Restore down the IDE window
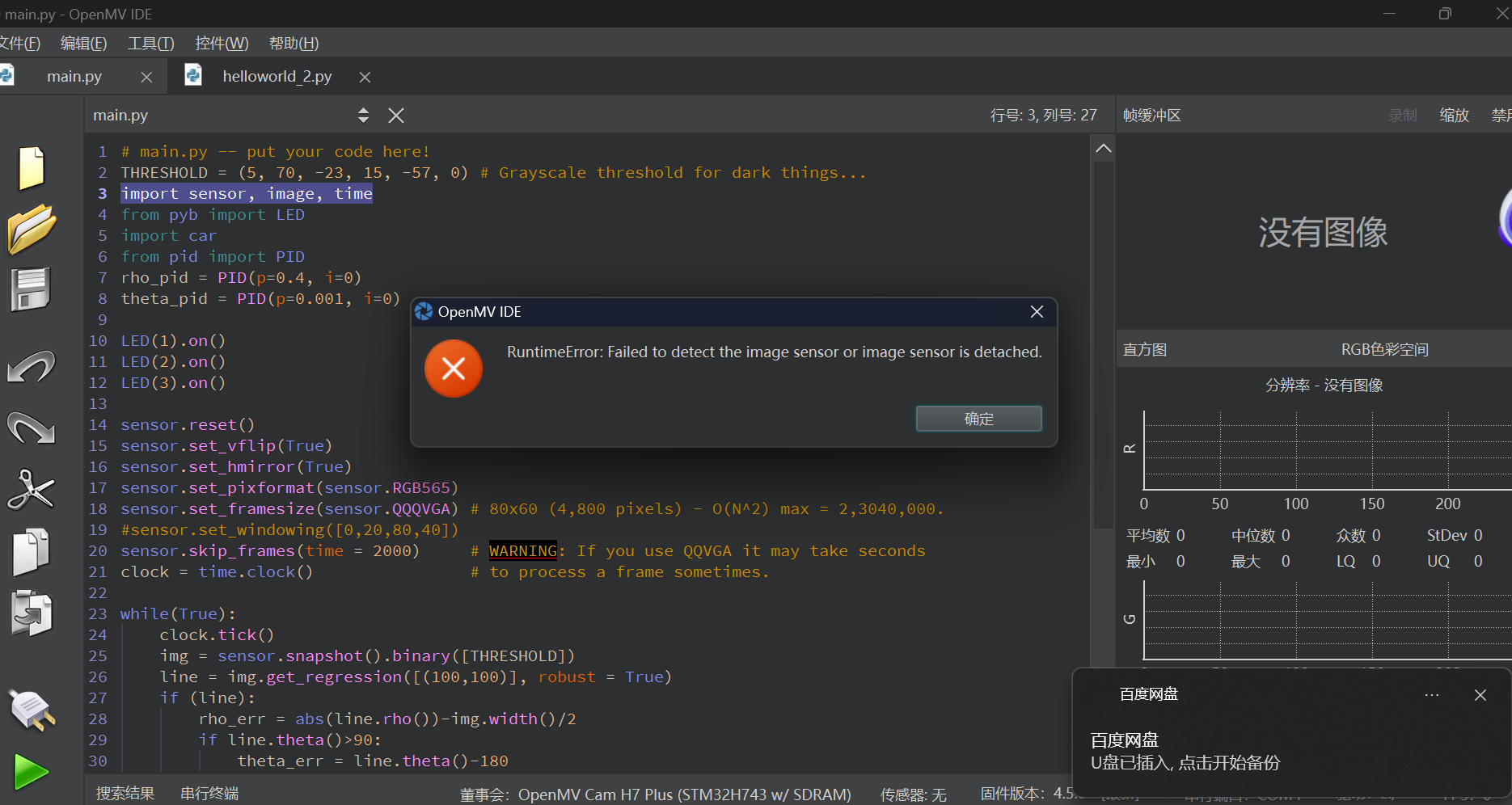 point(1445,14)
